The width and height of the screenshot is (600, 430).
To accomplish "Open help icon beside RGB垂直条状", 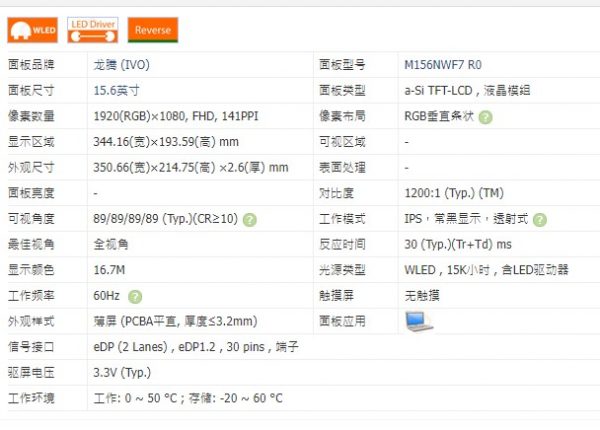I will (485, 116).
